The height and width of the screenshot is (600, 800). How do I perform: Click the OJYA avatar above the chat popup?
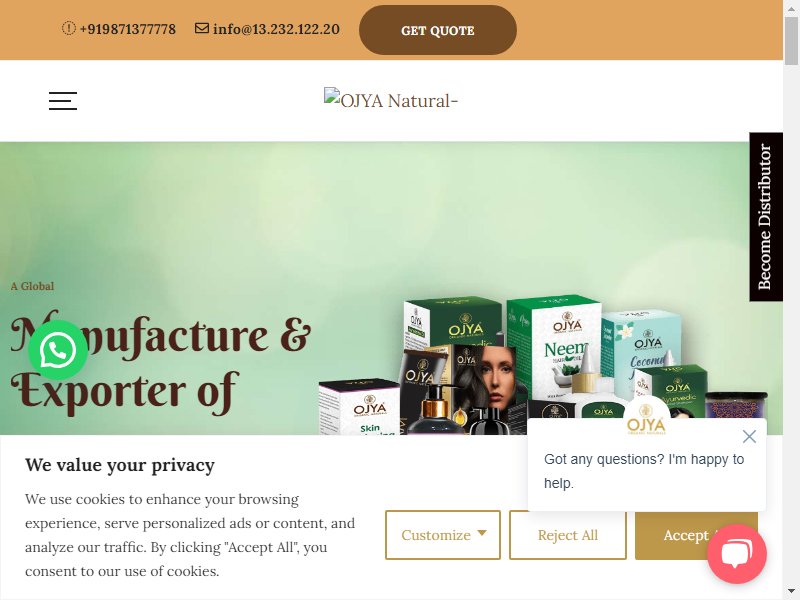pos(646,417)
